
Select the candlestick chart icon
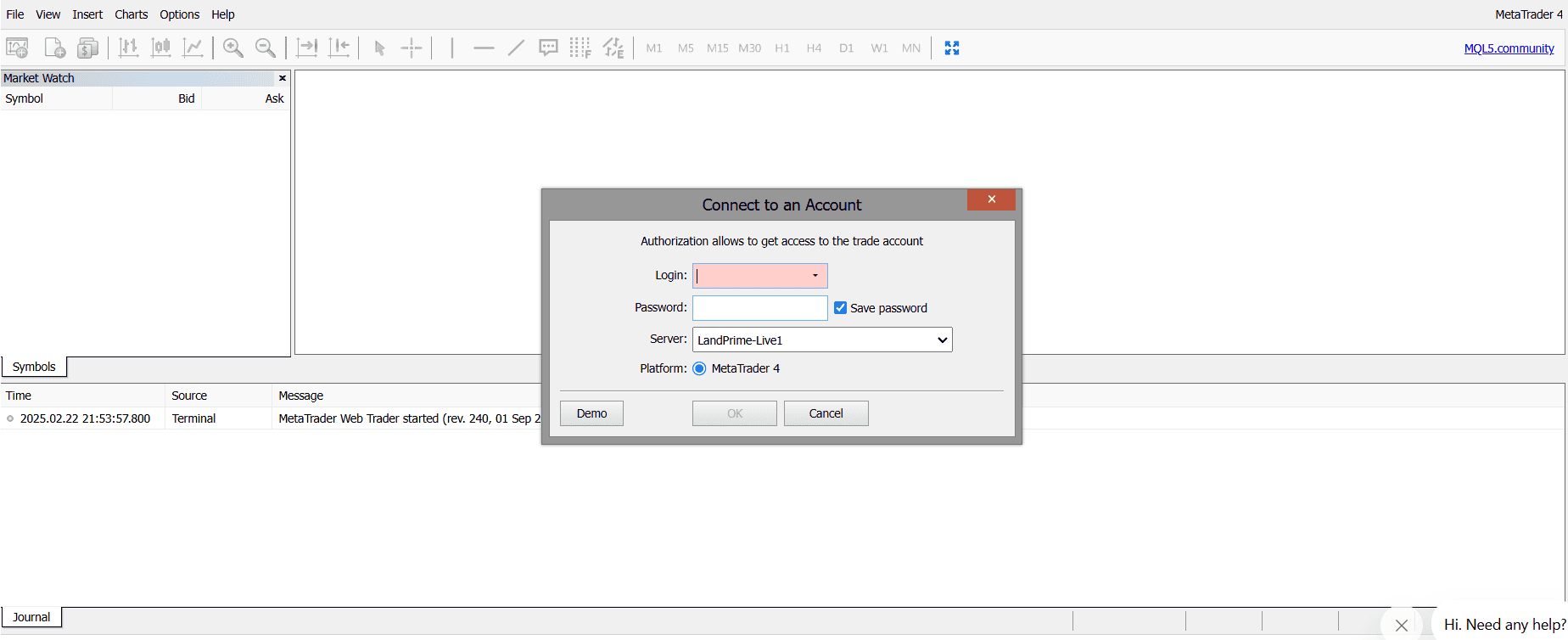click(161, 48)
